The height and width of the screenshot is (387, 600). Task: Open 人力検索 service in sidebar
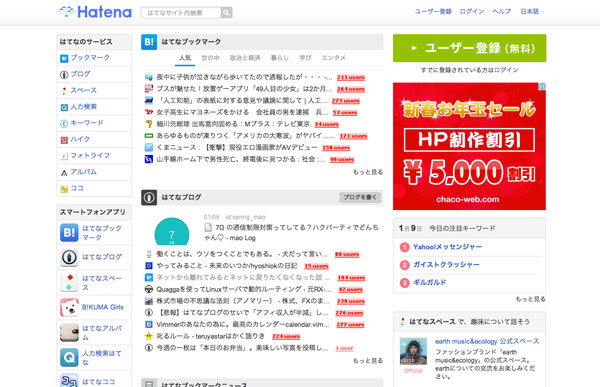pyautogui.click(x=83, y=106)
